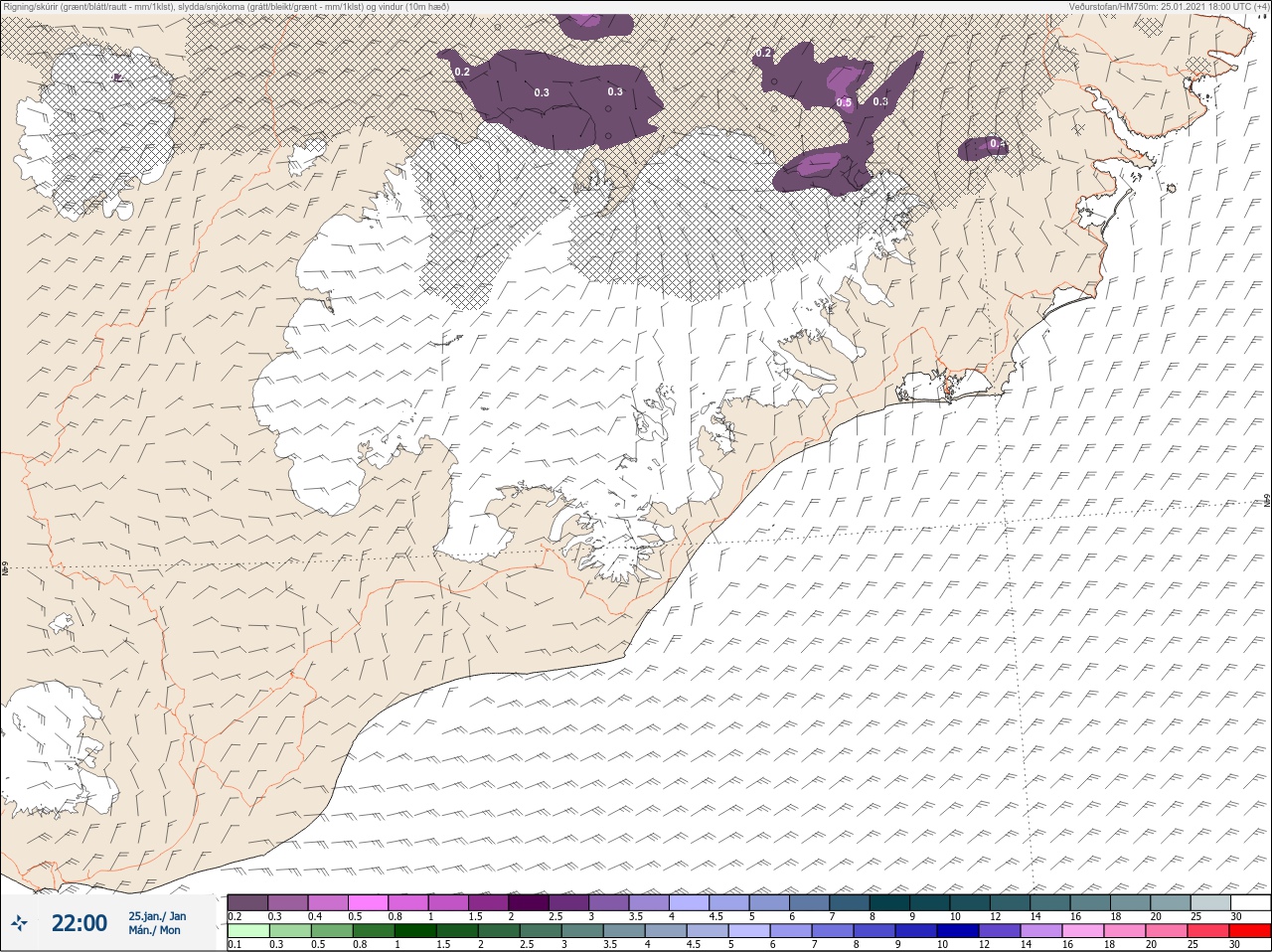1272x952 pixels.
Task: Click the "25.jan./ Jan" date label
Action: pos(157,915)
